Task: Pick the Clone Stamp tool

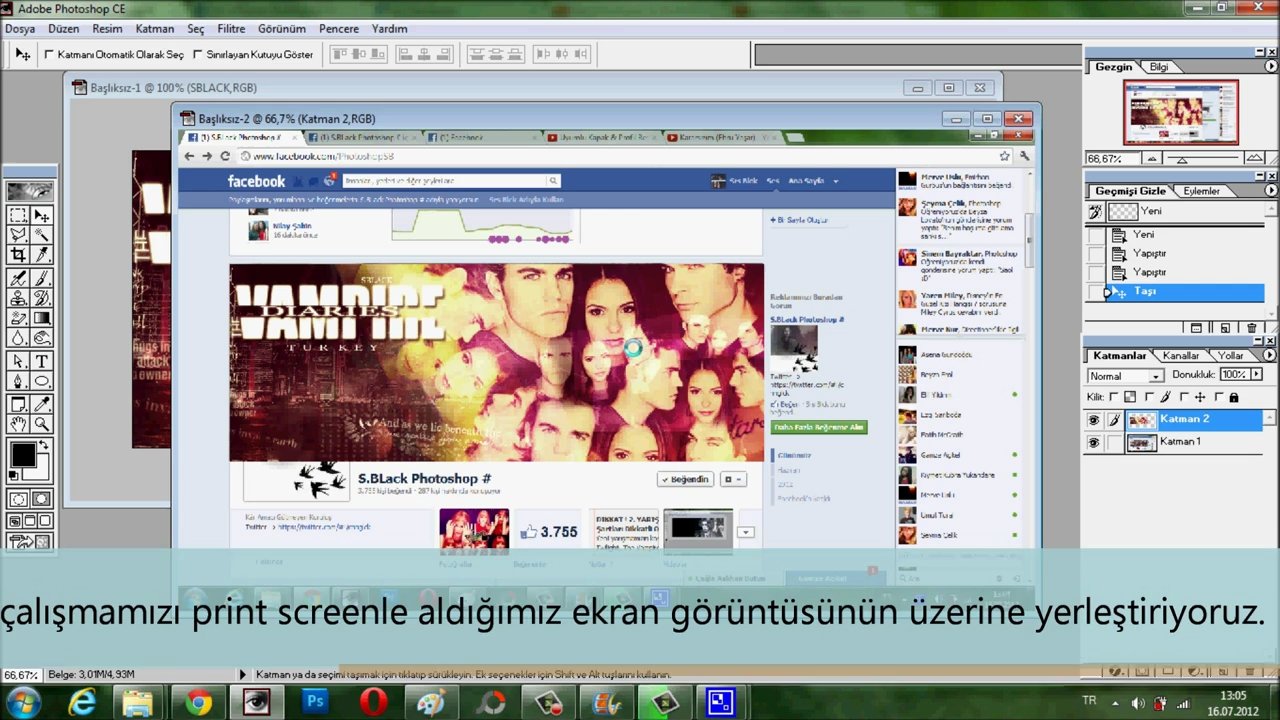Action: pos(18,298)
